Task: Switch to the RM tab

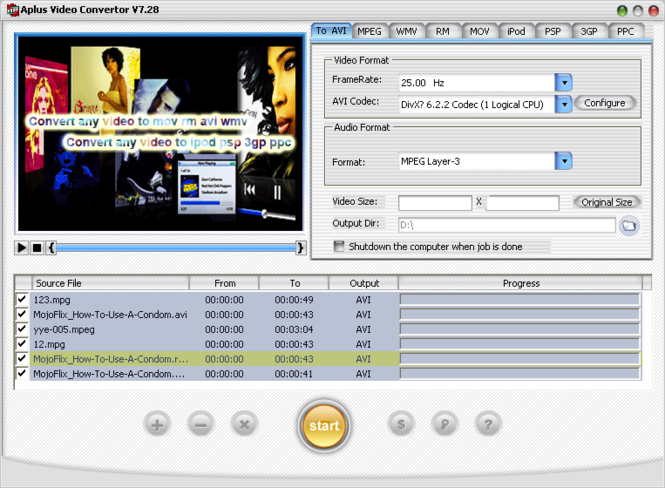Action: coord(443,31)
